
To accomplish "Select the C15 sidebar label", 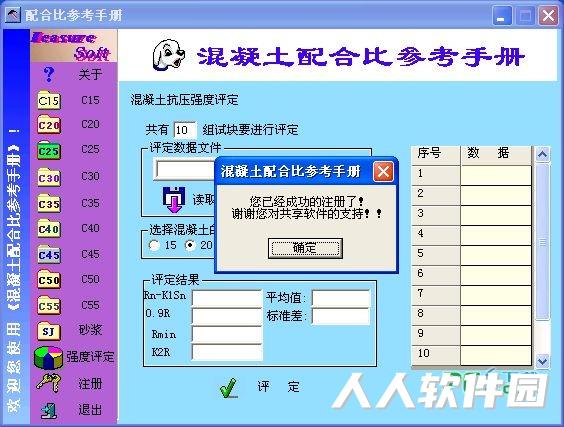I will 90,100.
